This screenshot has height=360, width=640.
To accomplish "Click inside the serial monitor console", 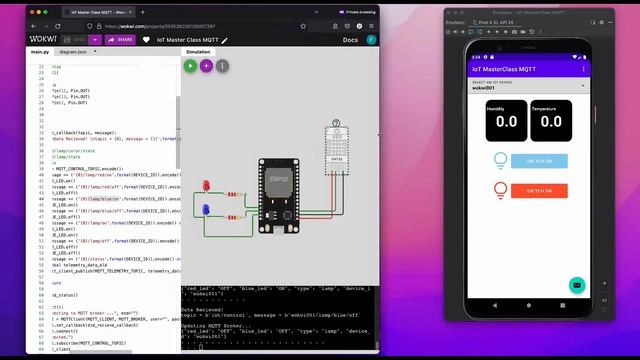I will coord(278,318).
